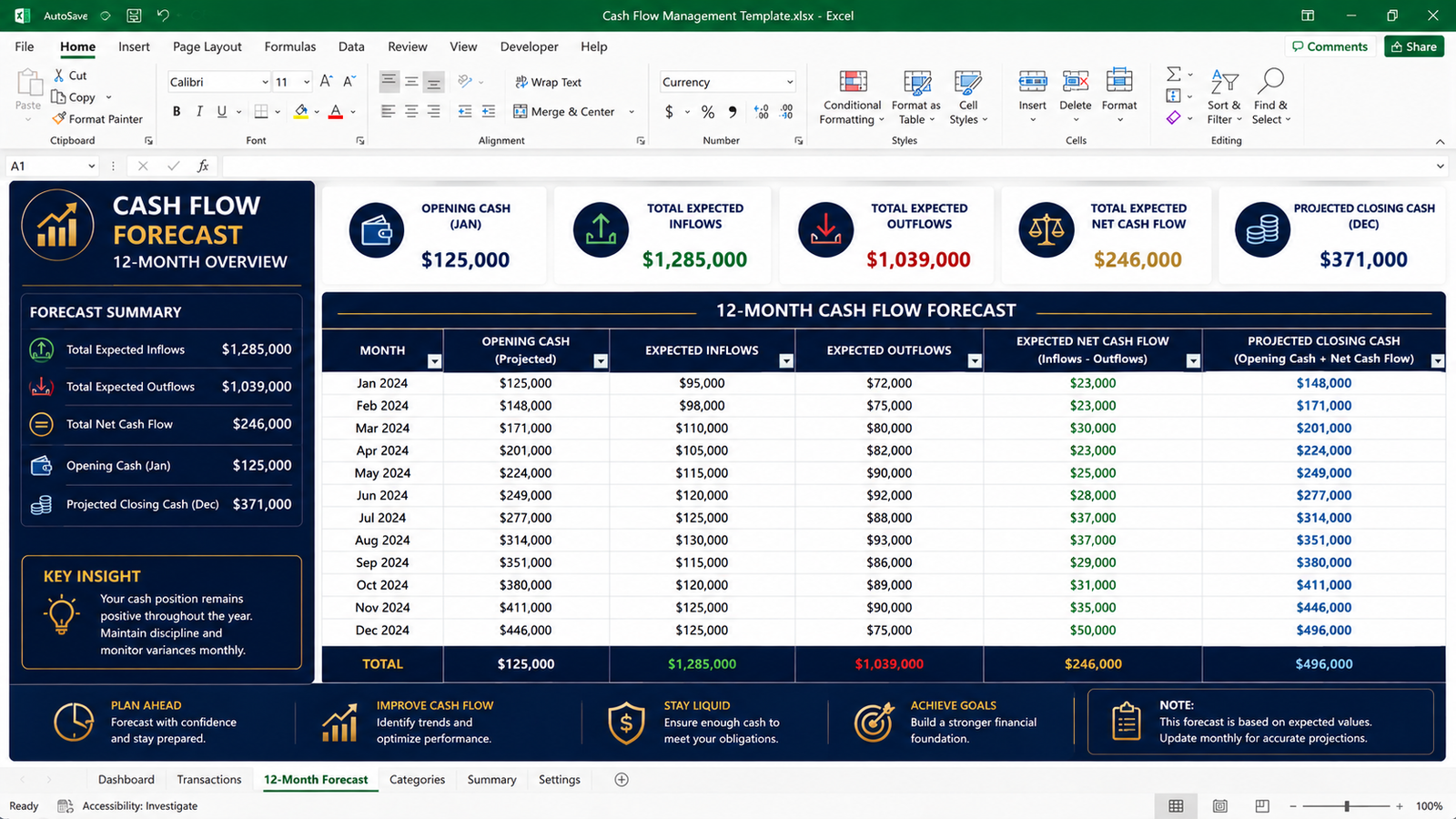Click the Format as Table icon
The width and height of the screenshot is (1456, 819).
pyautogui.click(x=917, y=83)
